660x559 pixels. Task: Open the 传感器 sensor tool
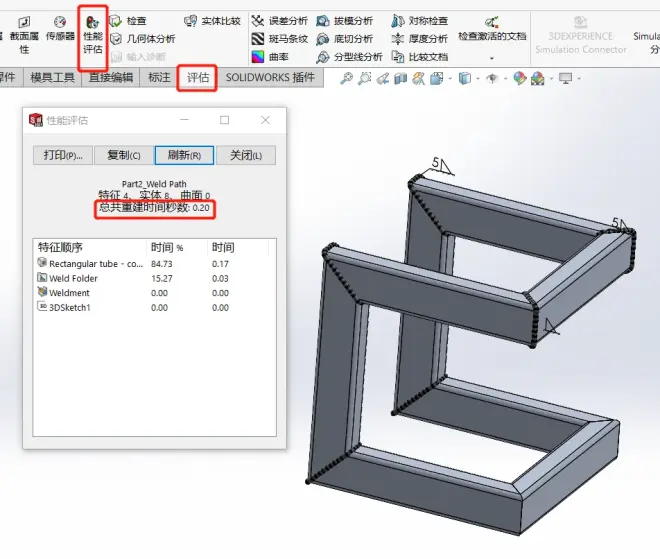click(x=60, y=29)
